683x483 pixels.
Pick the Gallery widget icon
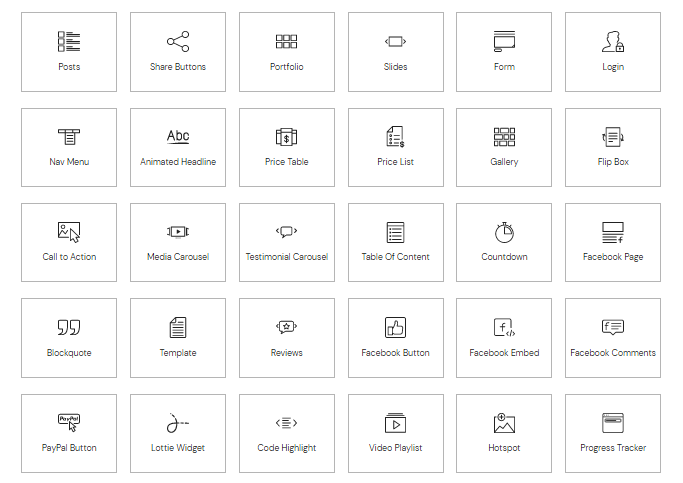coord(504,137)
